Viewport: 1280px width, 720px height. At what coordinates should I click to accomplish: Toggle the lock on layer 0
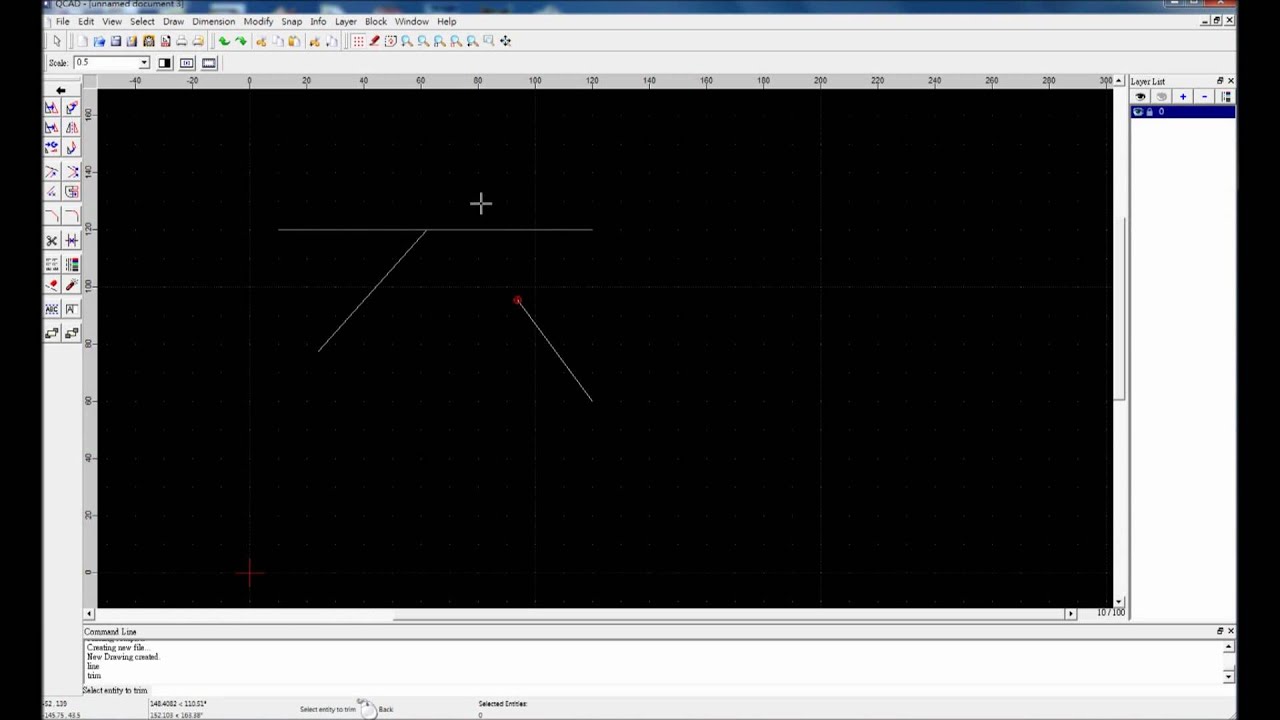[1150, 112]
